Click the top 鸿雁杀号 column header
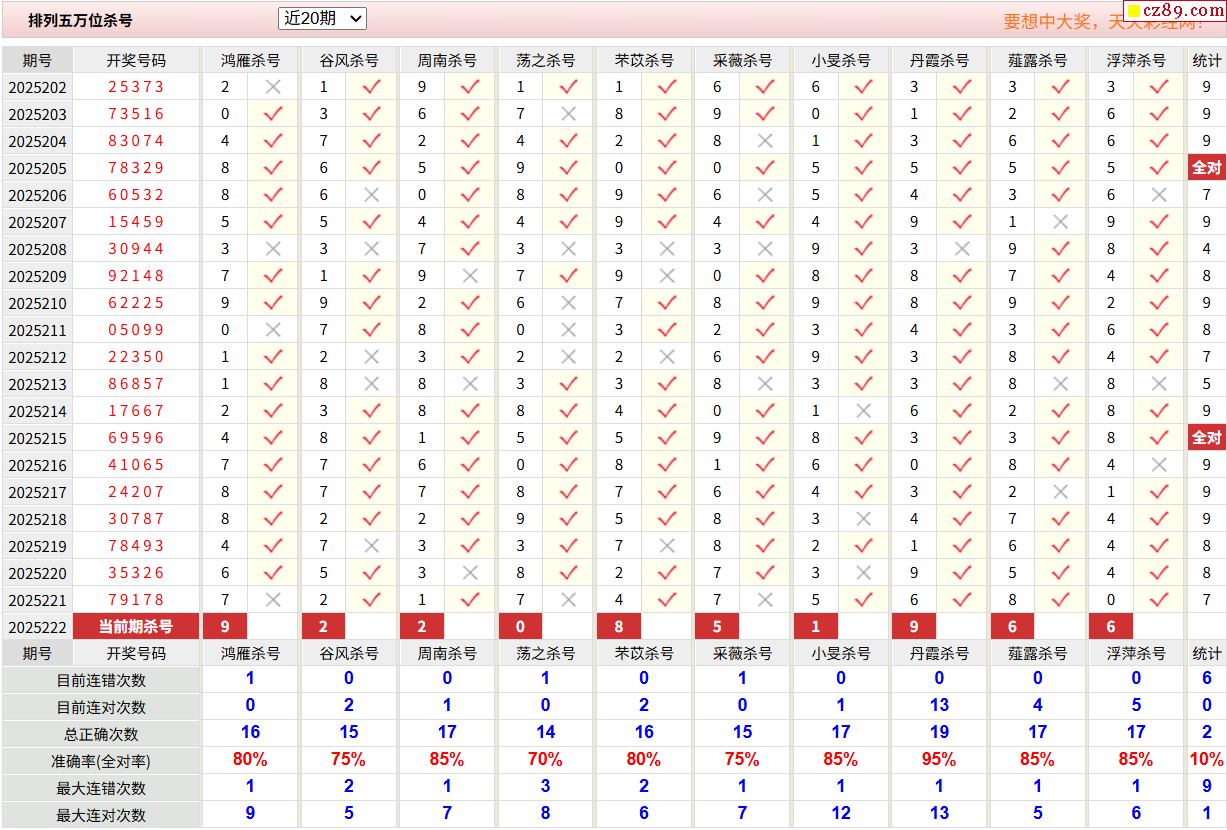1227x830 pixels. tap(250, 60)
